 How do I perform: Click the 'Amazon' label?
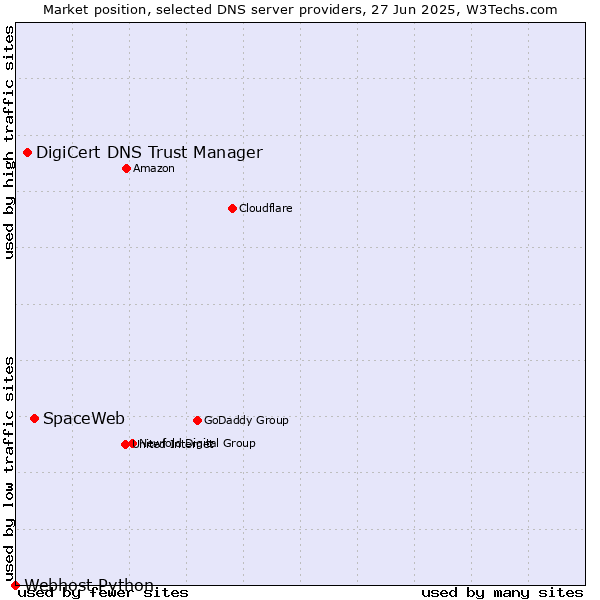pyautogui.click(x=154, y=168)
